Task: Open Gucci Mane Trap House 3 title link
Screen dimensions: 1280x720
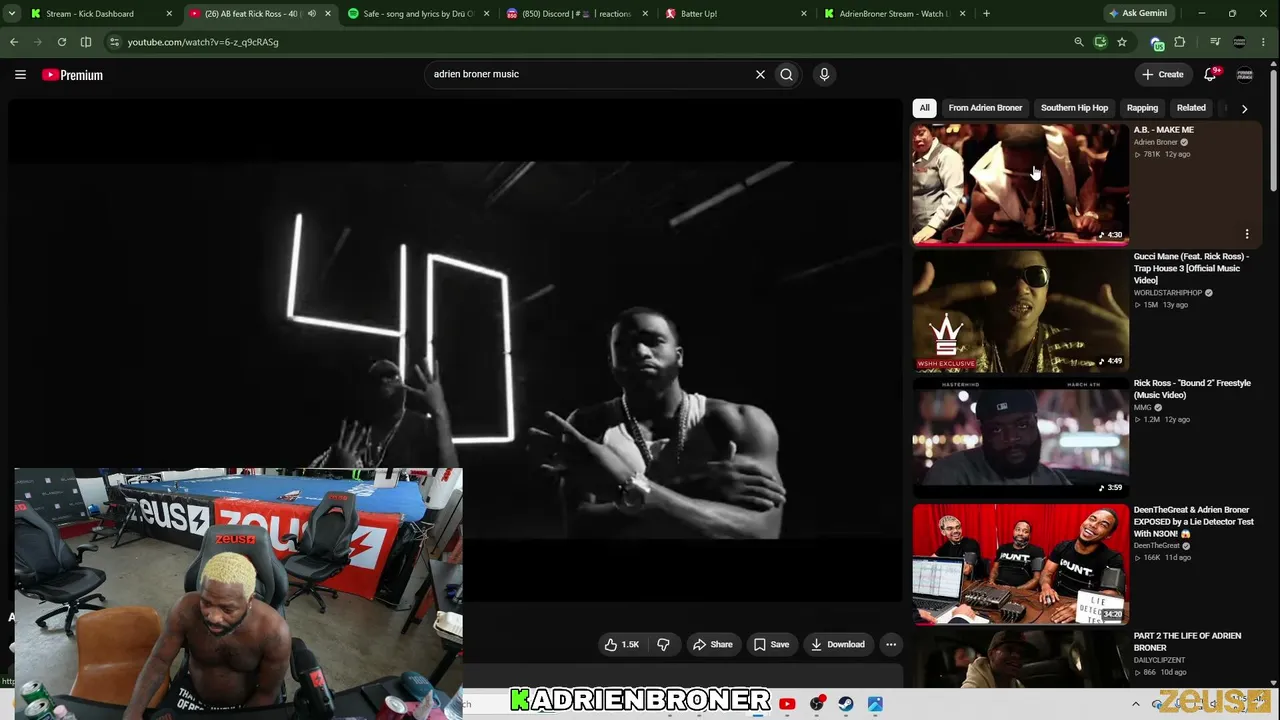Action: 1191,268
